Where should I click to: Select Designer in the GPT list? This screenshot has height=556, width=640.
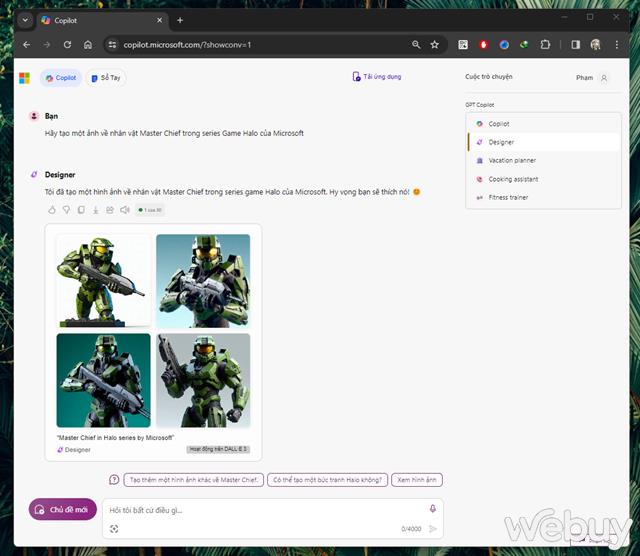coord(543,142)
